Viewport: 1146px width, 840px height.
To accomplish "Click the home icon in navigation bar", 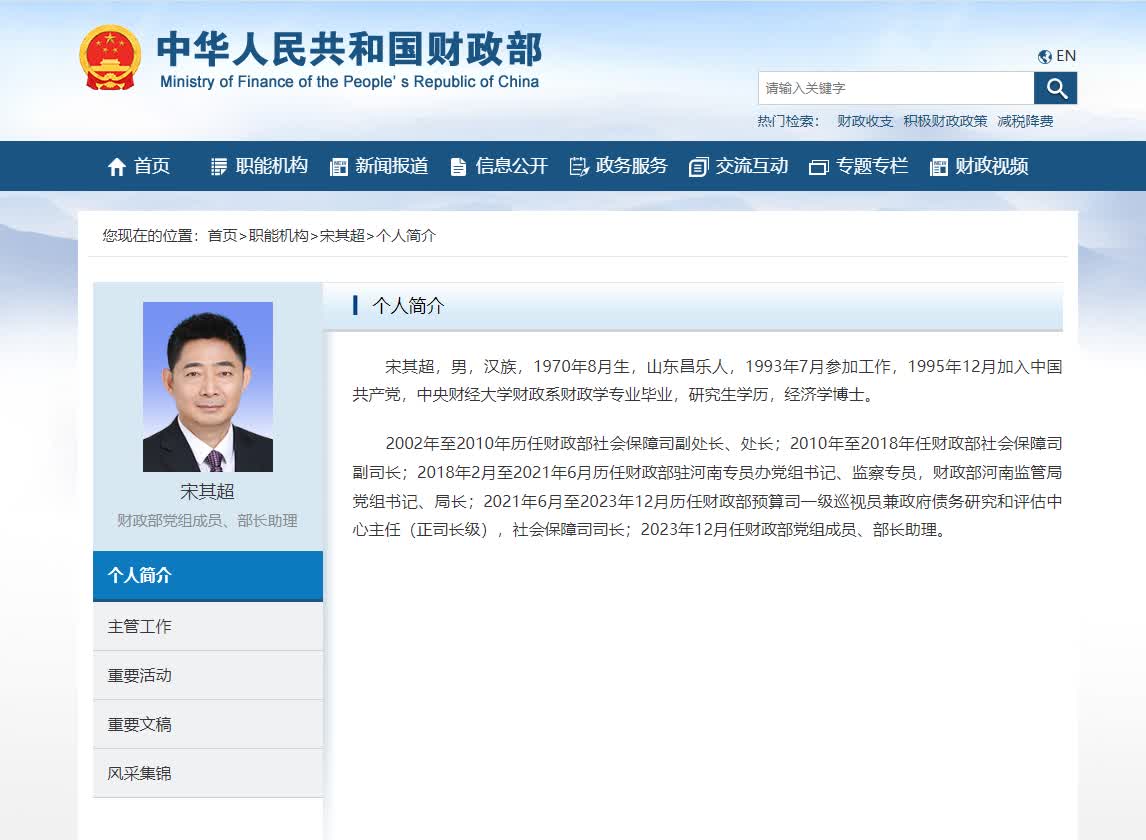I will tap(117, 167).
